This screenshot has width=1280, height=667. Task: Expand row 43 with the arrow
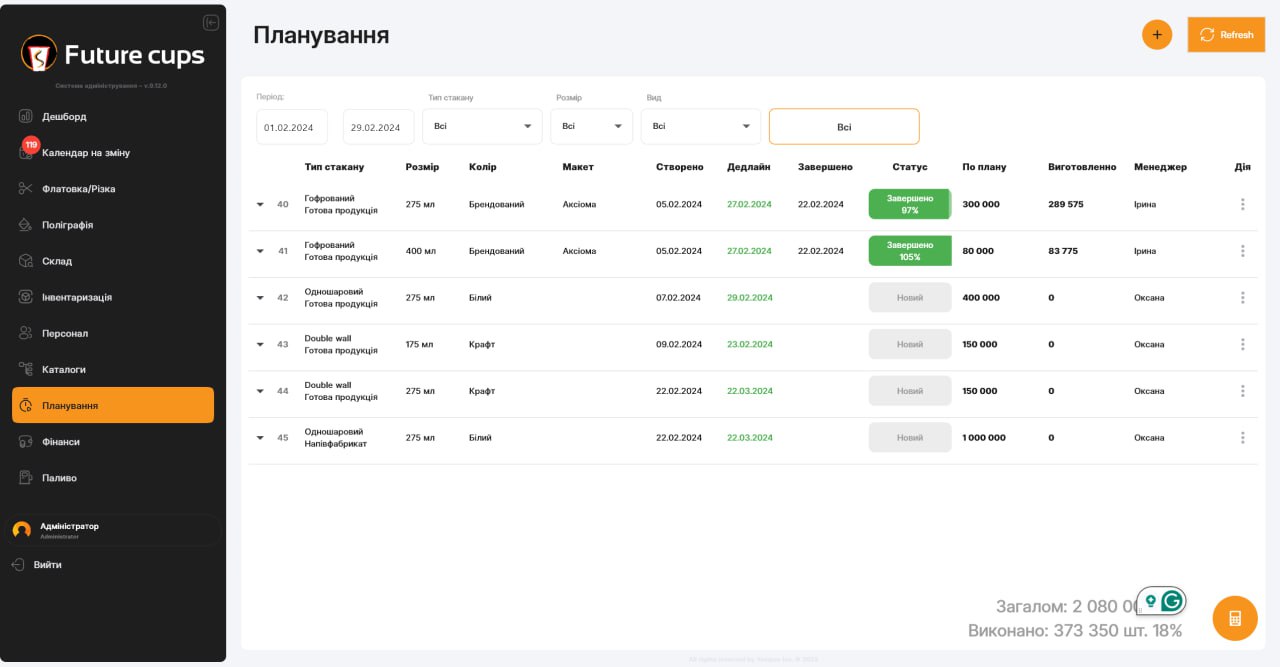[260, 344]
